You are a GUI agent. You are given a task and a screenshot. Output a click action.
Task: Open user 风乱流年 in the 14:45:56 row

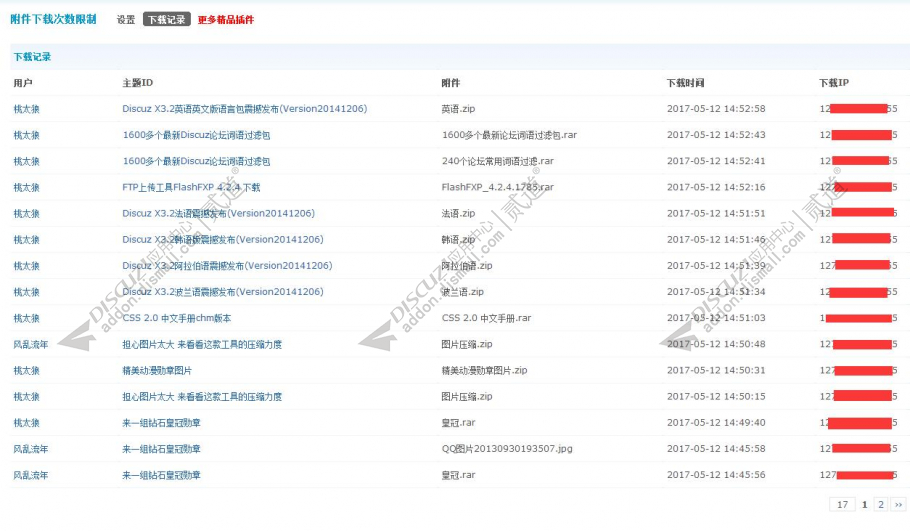click(31, 475)
